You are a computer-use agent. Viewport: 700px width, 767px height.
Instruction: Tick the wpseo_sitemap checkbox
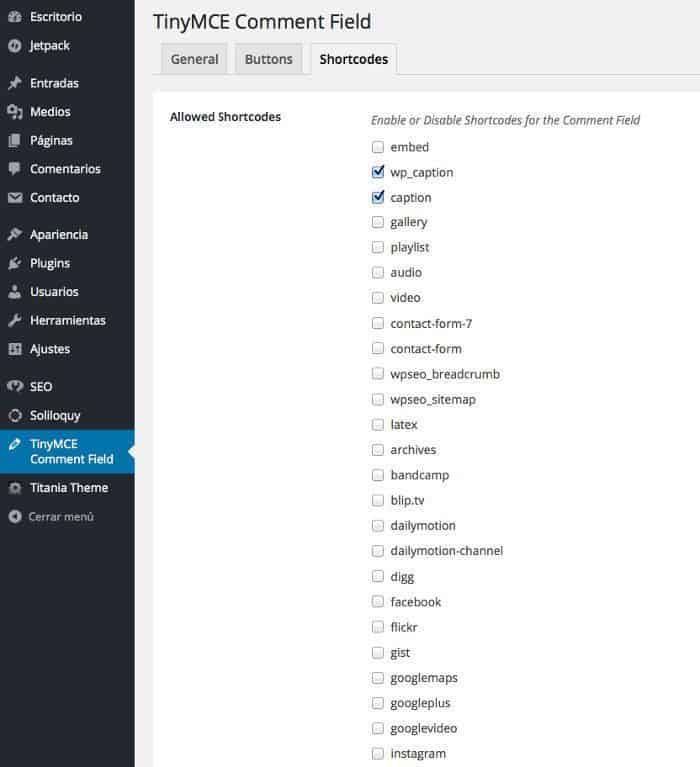pyautogui.click(x=378, y=400)
